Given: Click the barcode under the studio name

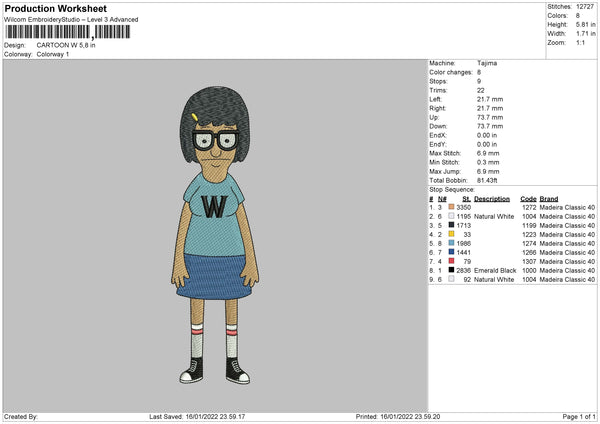Looking at the screenshot, I should click(68, 32).
